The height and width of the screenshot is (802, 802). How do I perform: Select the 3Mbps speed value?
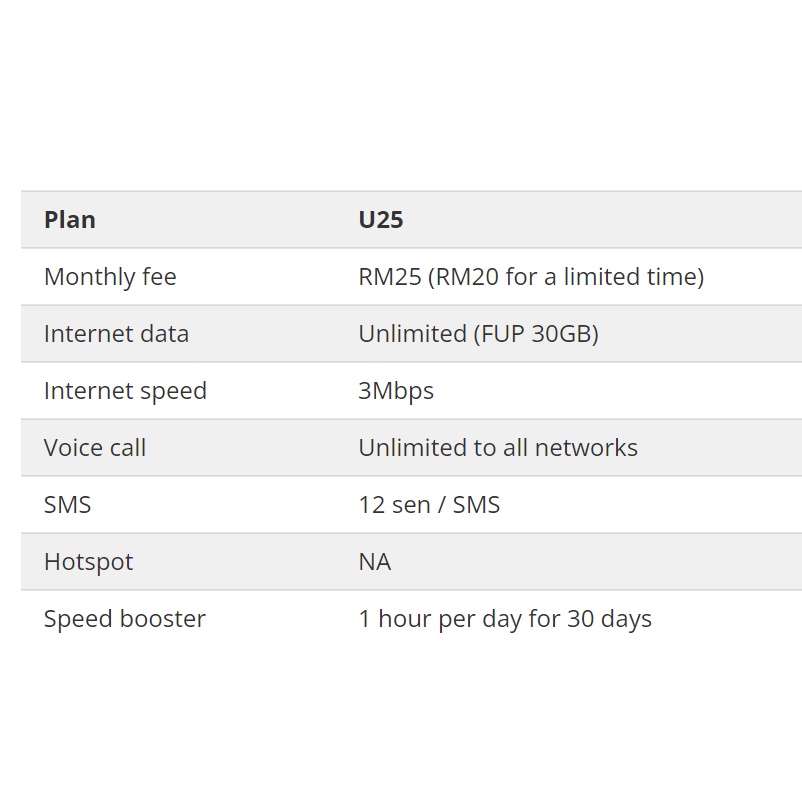[x=396, y=391]
